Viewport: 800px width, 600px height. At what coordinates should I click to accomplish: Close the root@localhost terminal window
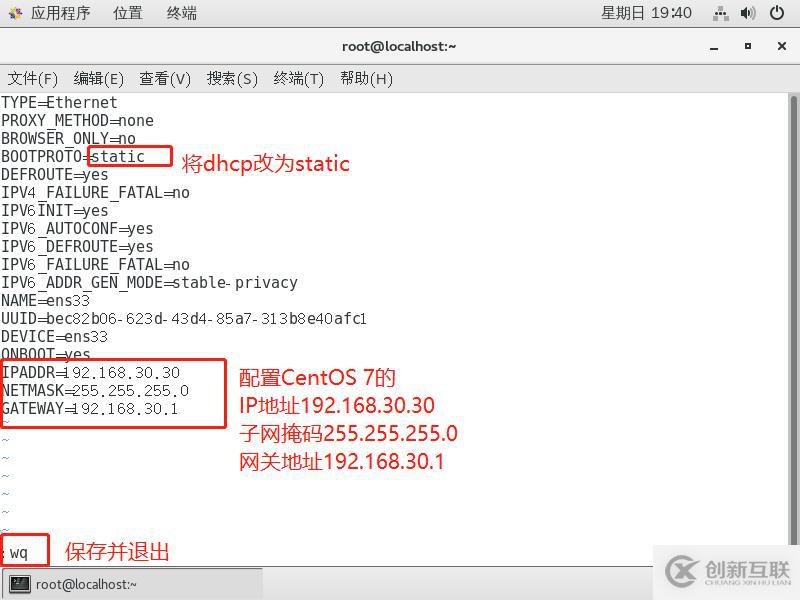pos(782,46)
